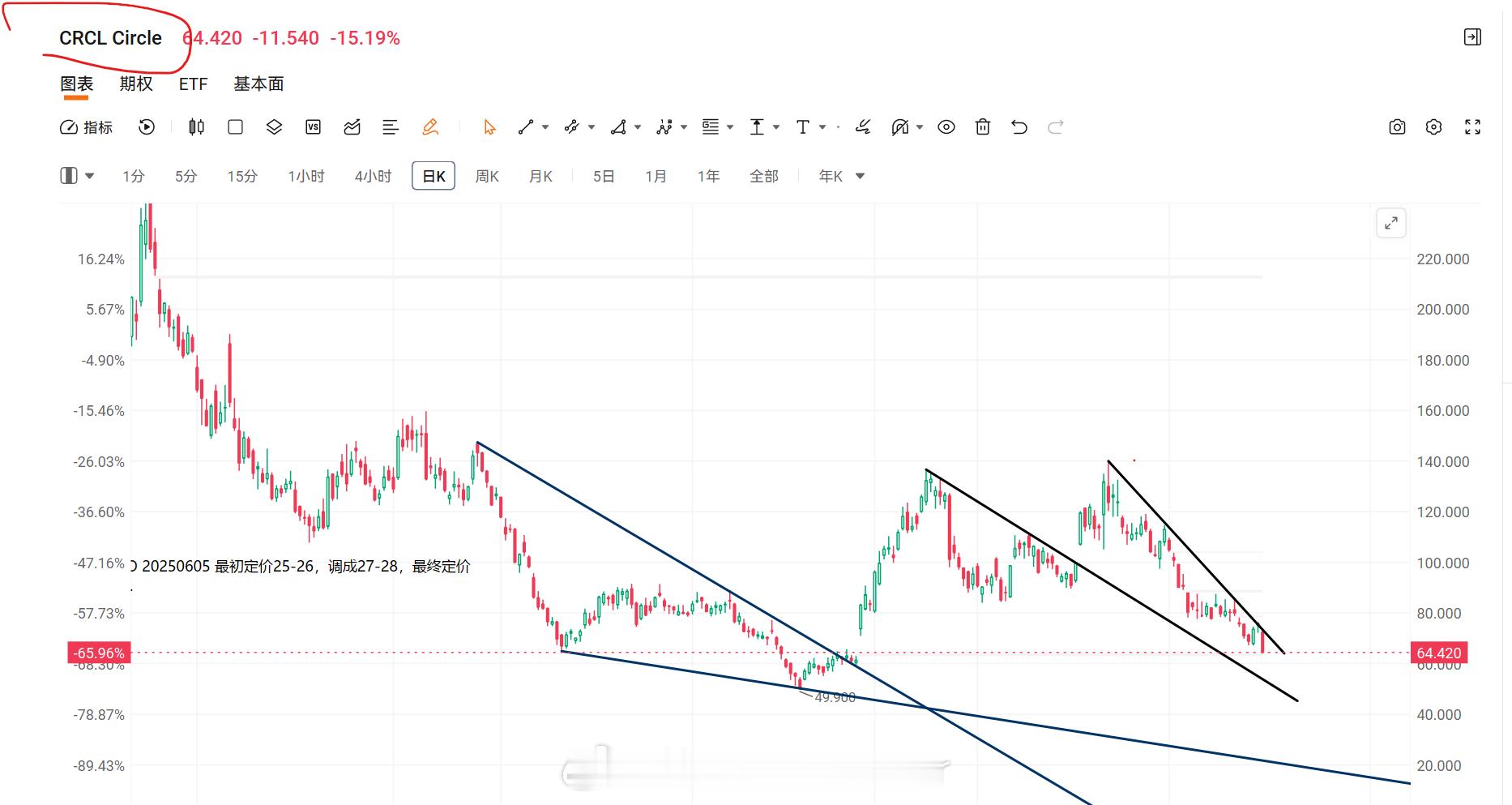Screen dimensions: 1512x805
Task: Click the CRCL Circle ticker title
Action: (x=110, y=38)
